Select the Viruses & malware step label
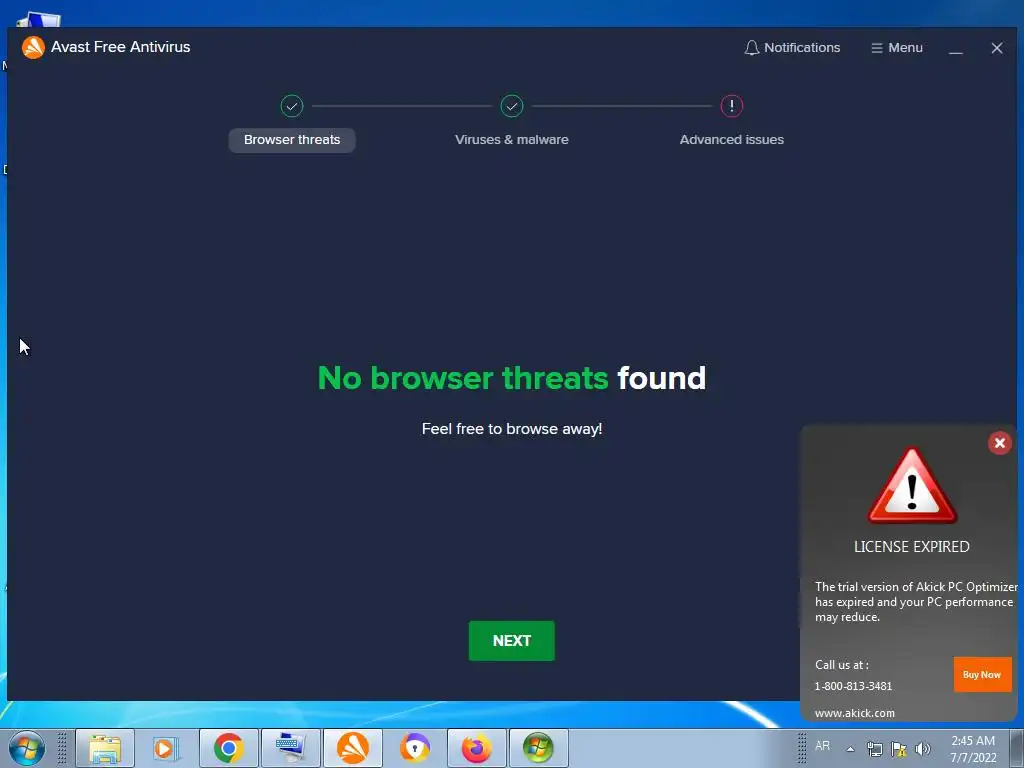Screen dimensions: 1024x768 511,140
